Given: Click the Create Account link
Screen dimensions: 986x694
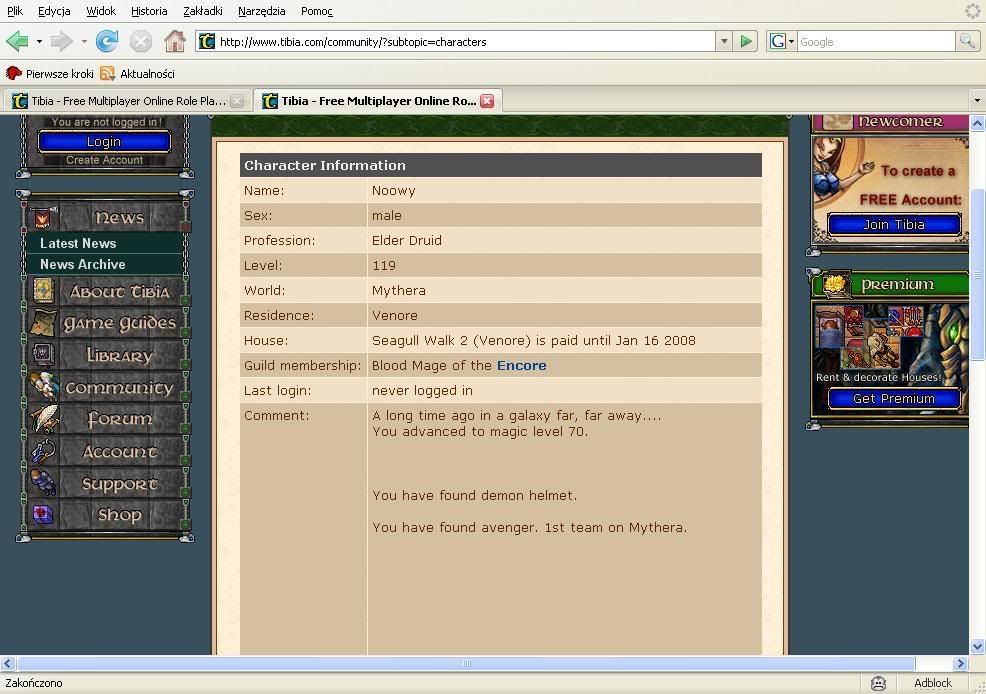Looking at the screenshot, I should pyautogui.click(x=104, y=160).
